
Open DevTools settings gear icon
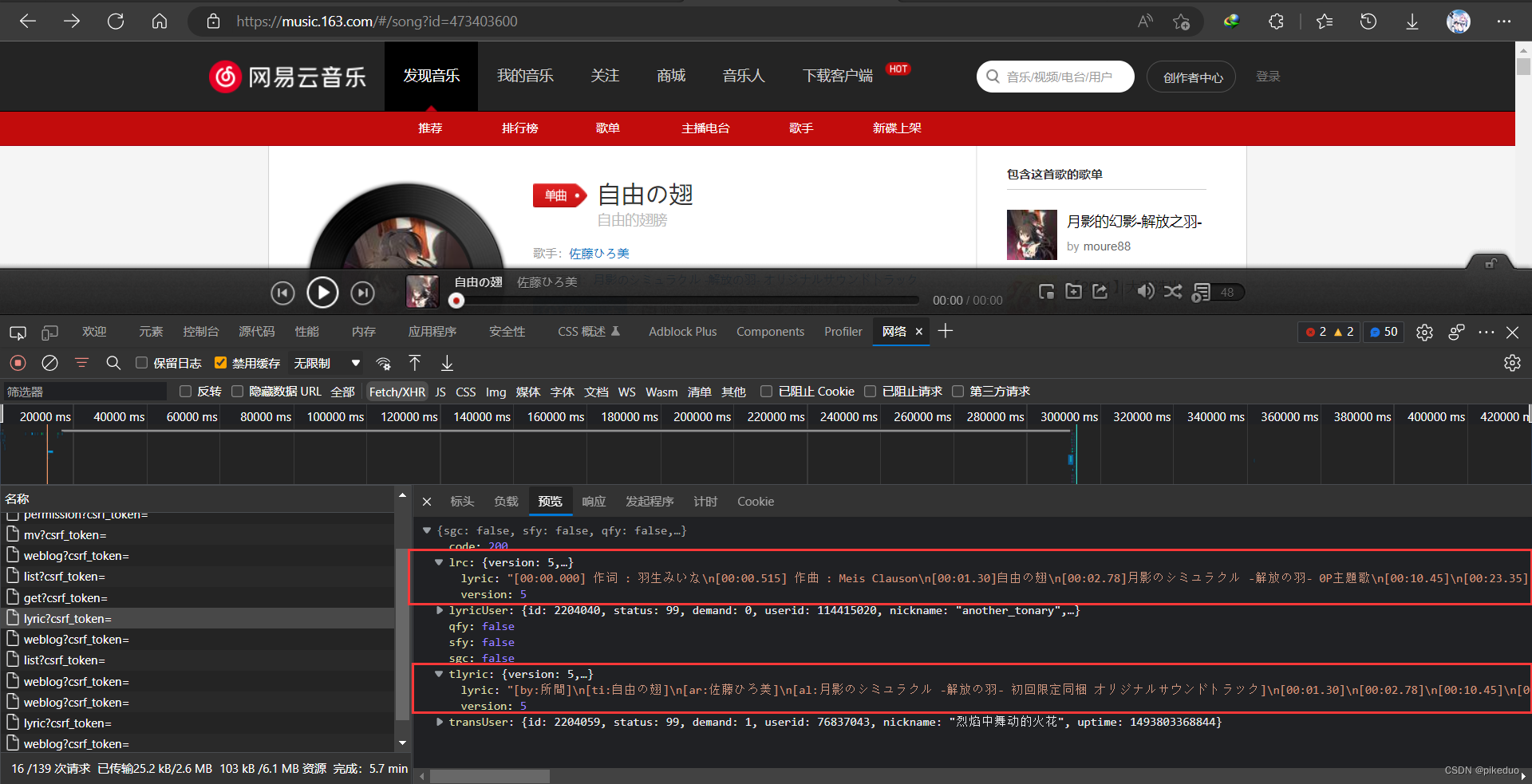click(1424, 332)
